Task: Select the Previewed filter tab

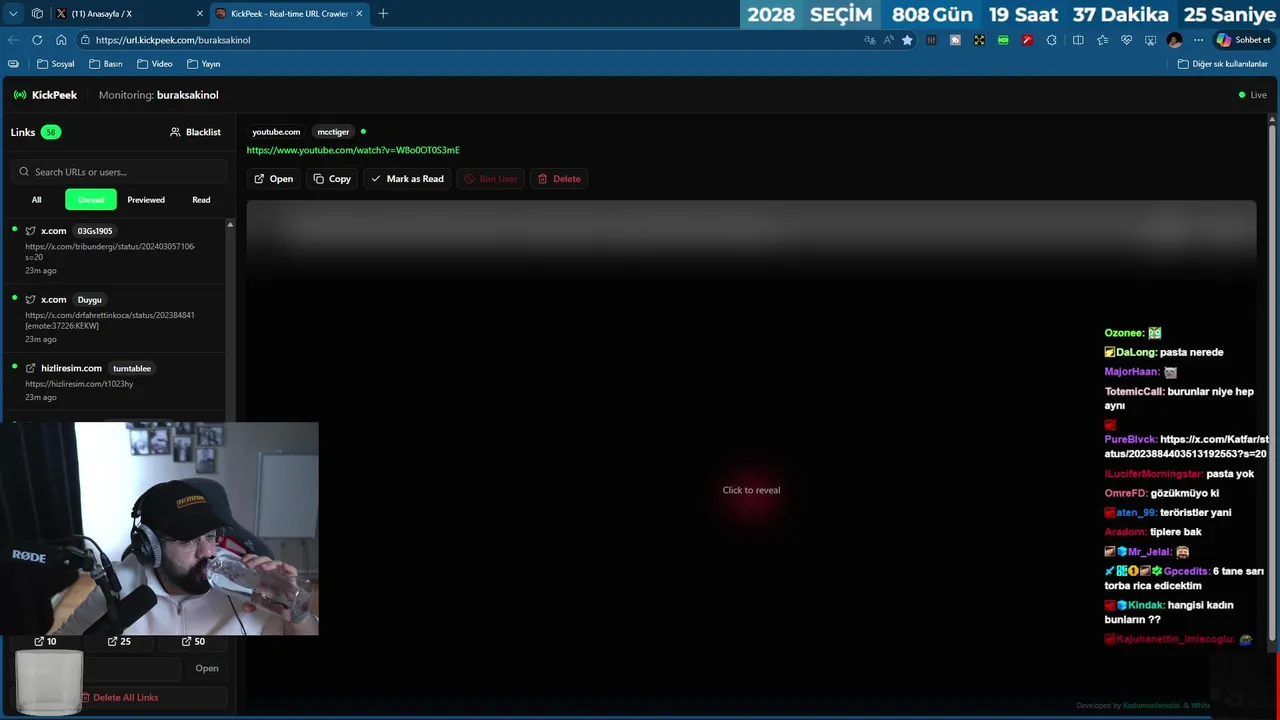Action: tap(146, 200)
